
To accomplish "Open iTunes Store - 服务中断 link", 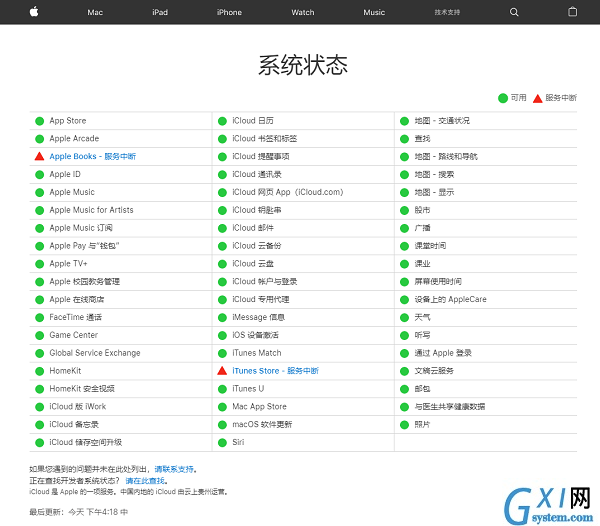I will 276,371.
